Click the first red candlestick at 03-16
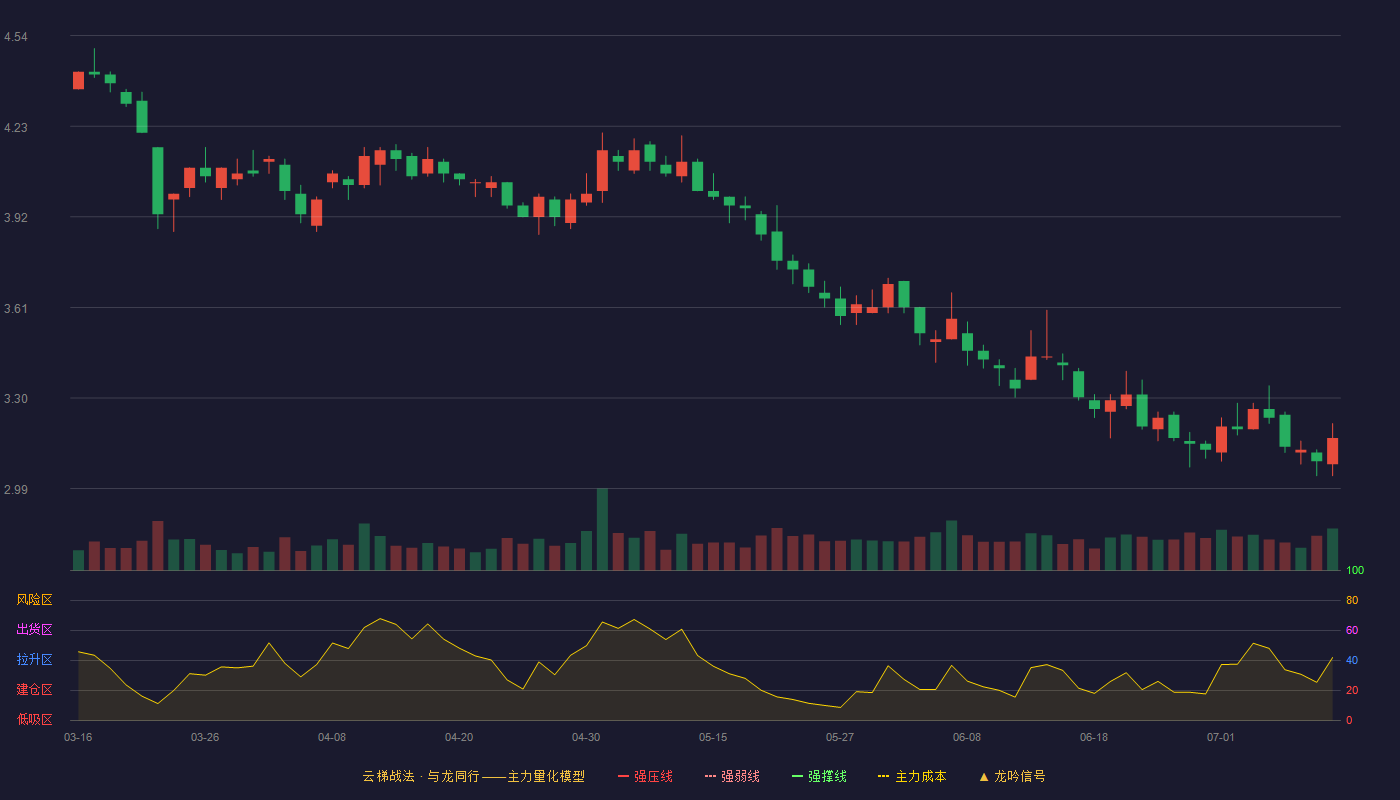The height and width of the screenshot is (800, 1400). click(x=78, y=80)
